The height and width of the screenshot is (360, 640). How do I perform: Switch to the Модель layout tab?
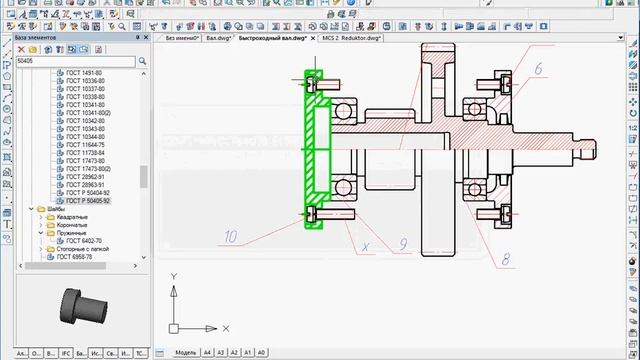(x=185, y=352)
